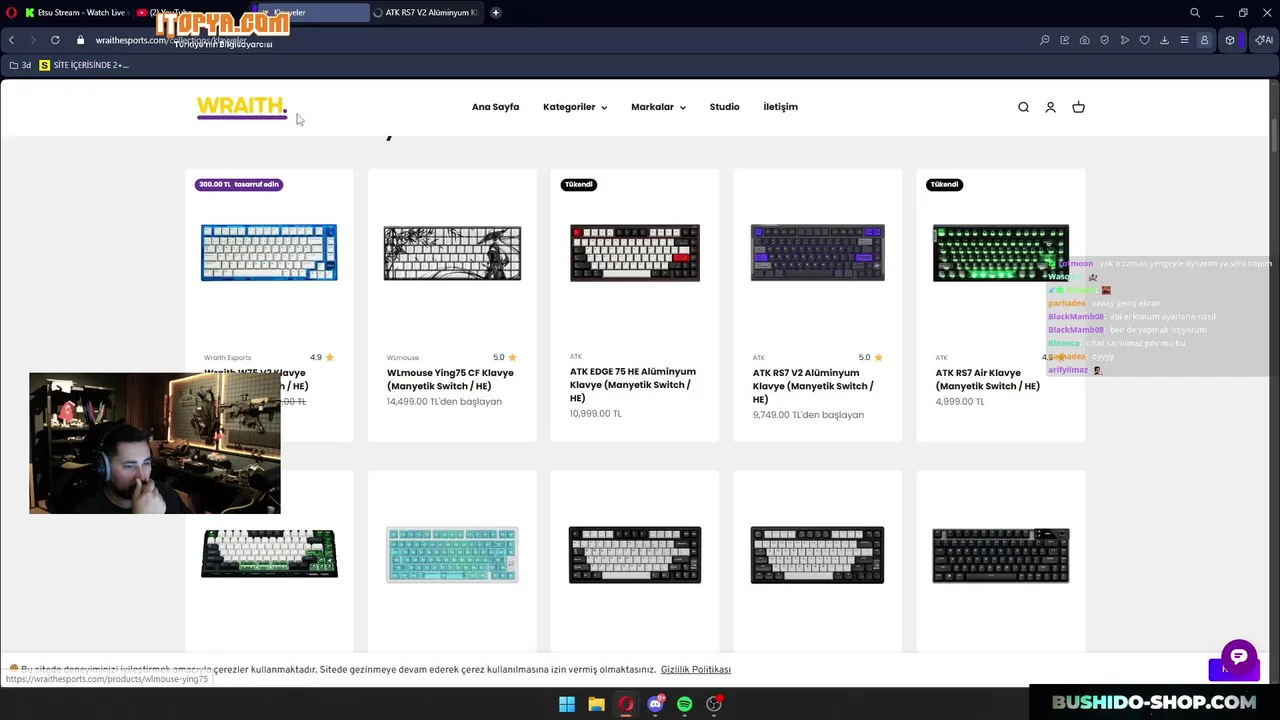
Task: Open the 'SİTE İÇERİSİNDE 2+...' bookmark
Action: (x=84, y=65)
